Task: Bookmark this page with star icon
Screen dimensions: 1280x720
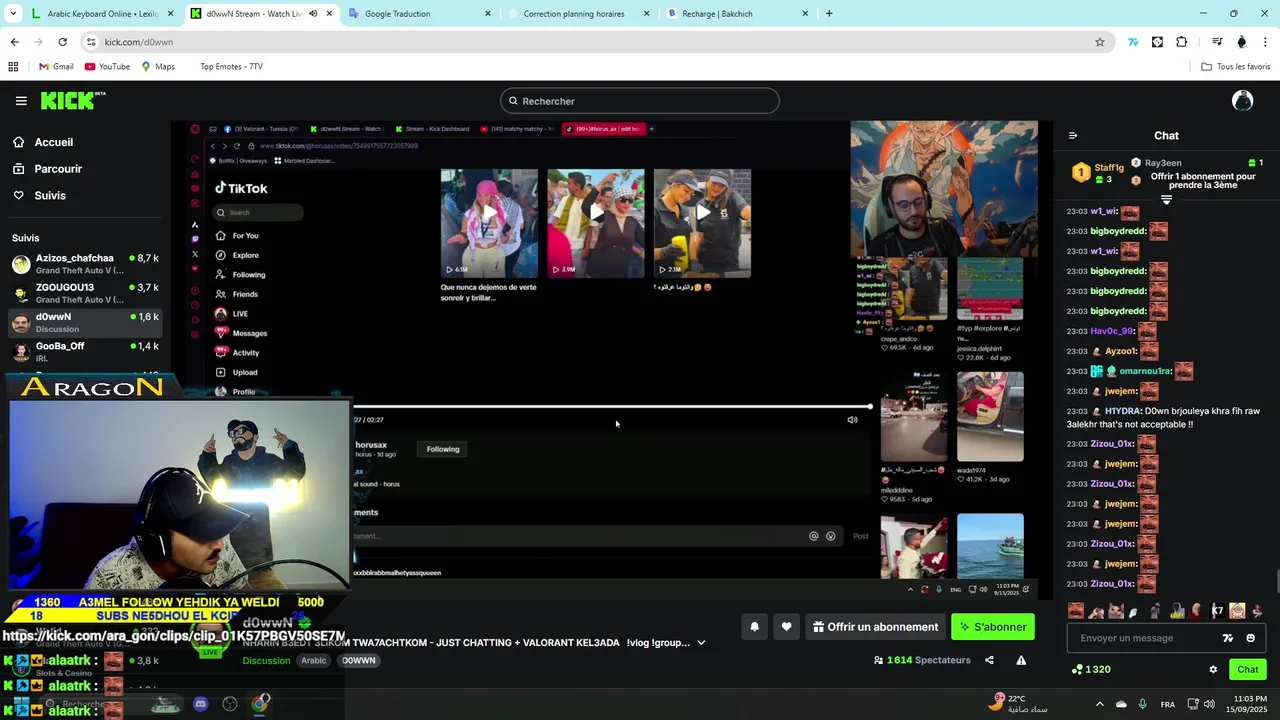Action: coord(1100,42)
